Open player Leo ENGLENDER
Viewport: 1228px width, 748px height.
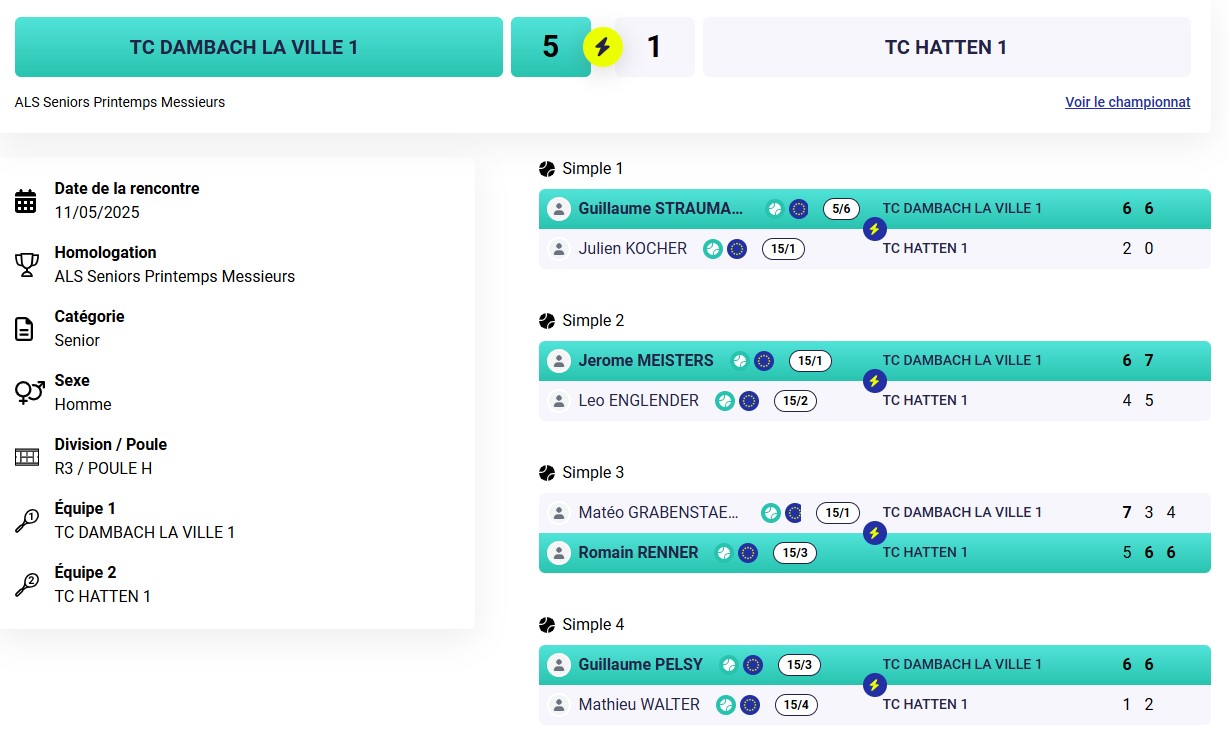click(638, 401)
